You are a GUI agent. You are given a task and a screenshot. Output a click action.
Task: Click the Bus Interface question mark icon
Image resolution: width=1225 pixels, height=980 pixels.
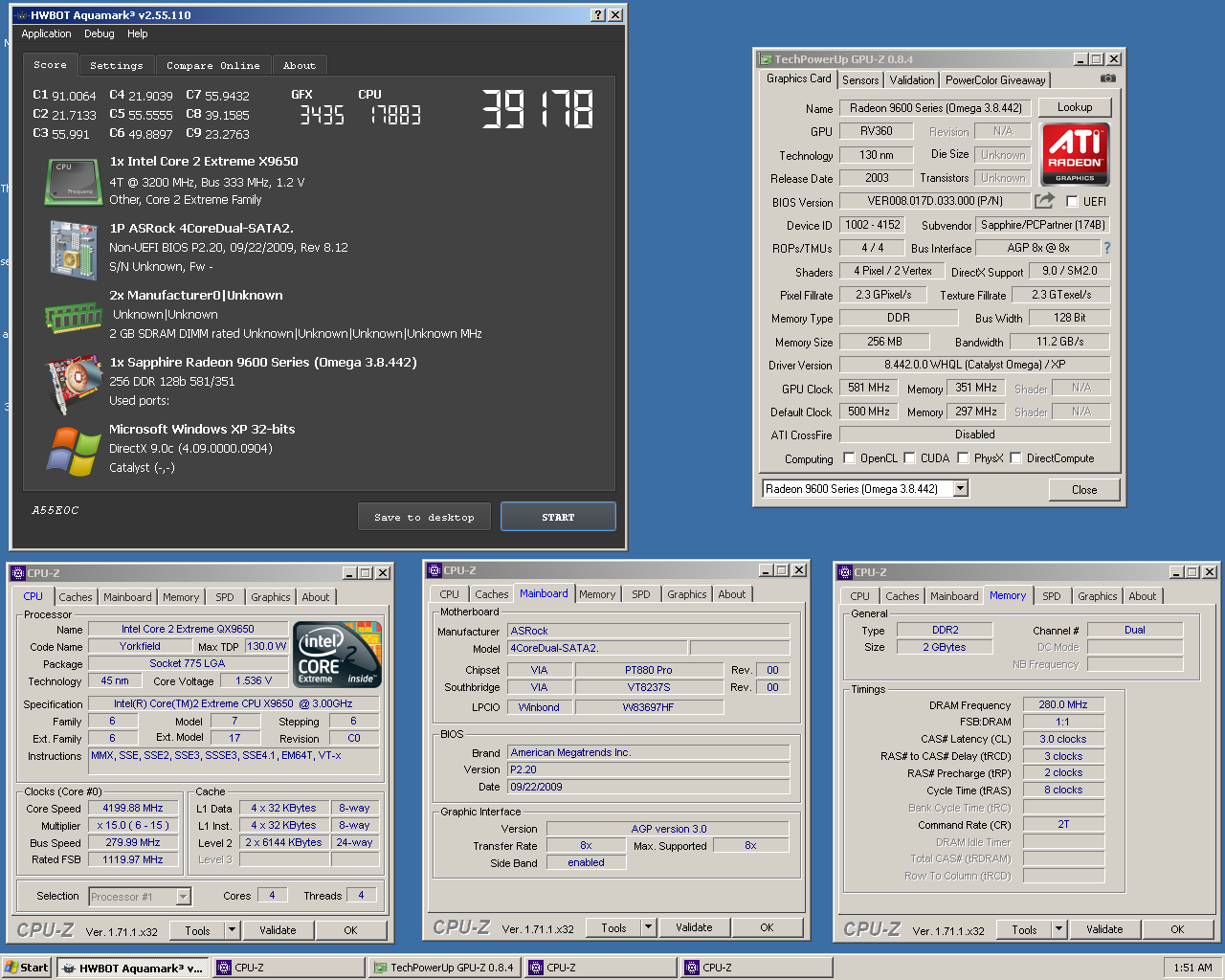1107,248
